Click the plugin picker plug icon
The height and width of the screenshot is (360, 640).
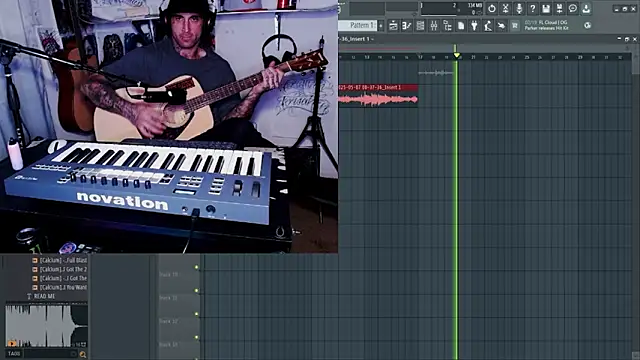[474, 26]
